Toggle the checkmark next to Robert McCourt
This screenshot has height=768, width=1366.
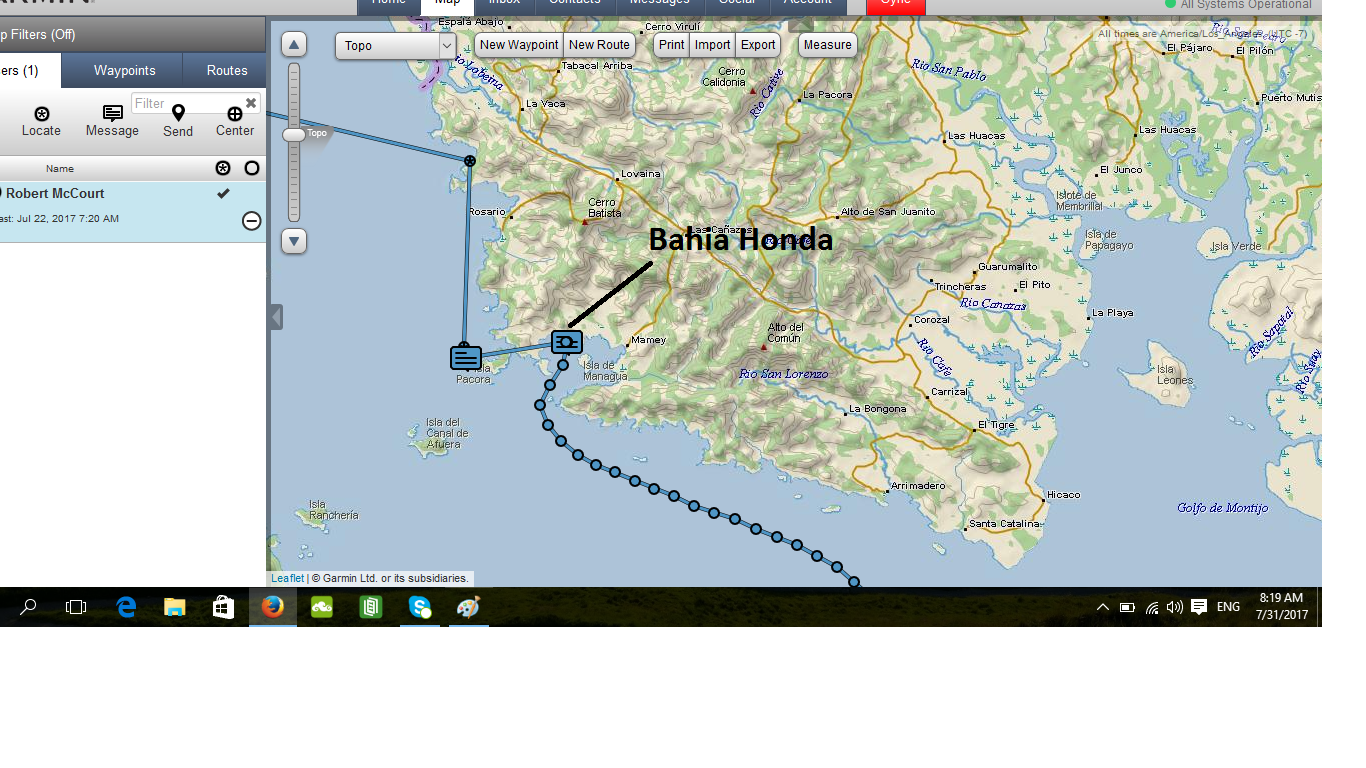225,193
